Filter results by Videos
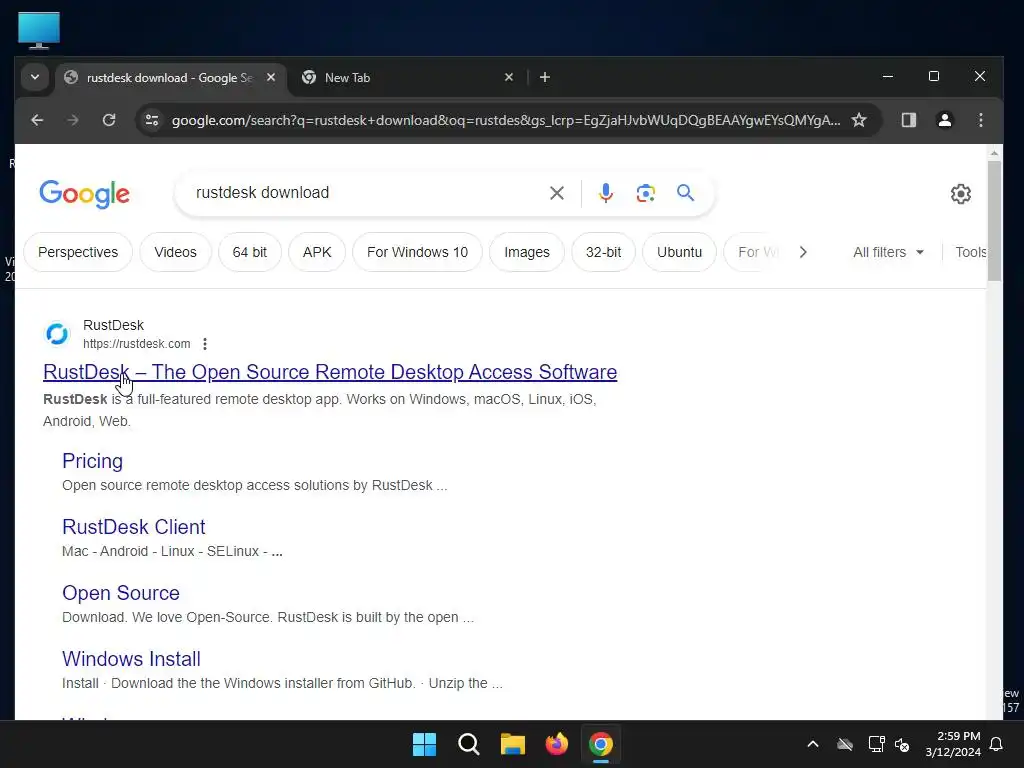This screenshot has width=1024, height=768. [x=175, y=252]
